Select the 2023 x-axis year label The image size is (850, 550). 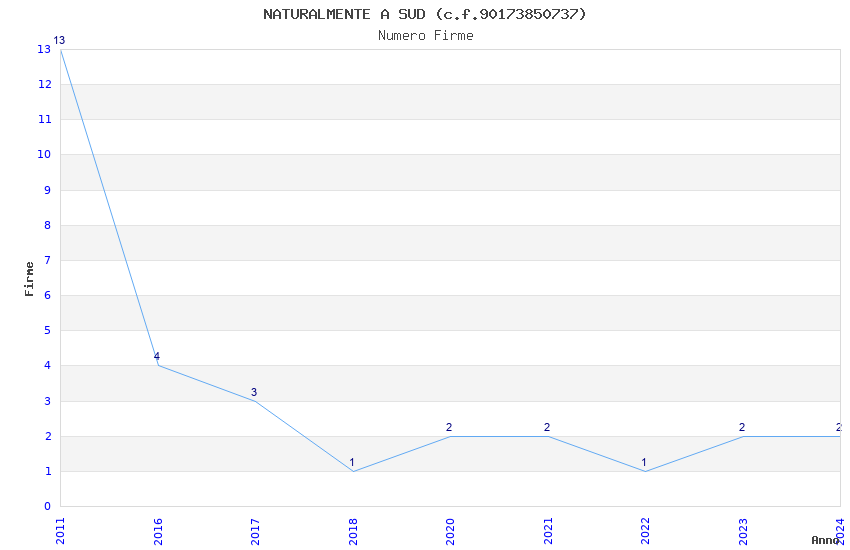(x=743, y=531)
